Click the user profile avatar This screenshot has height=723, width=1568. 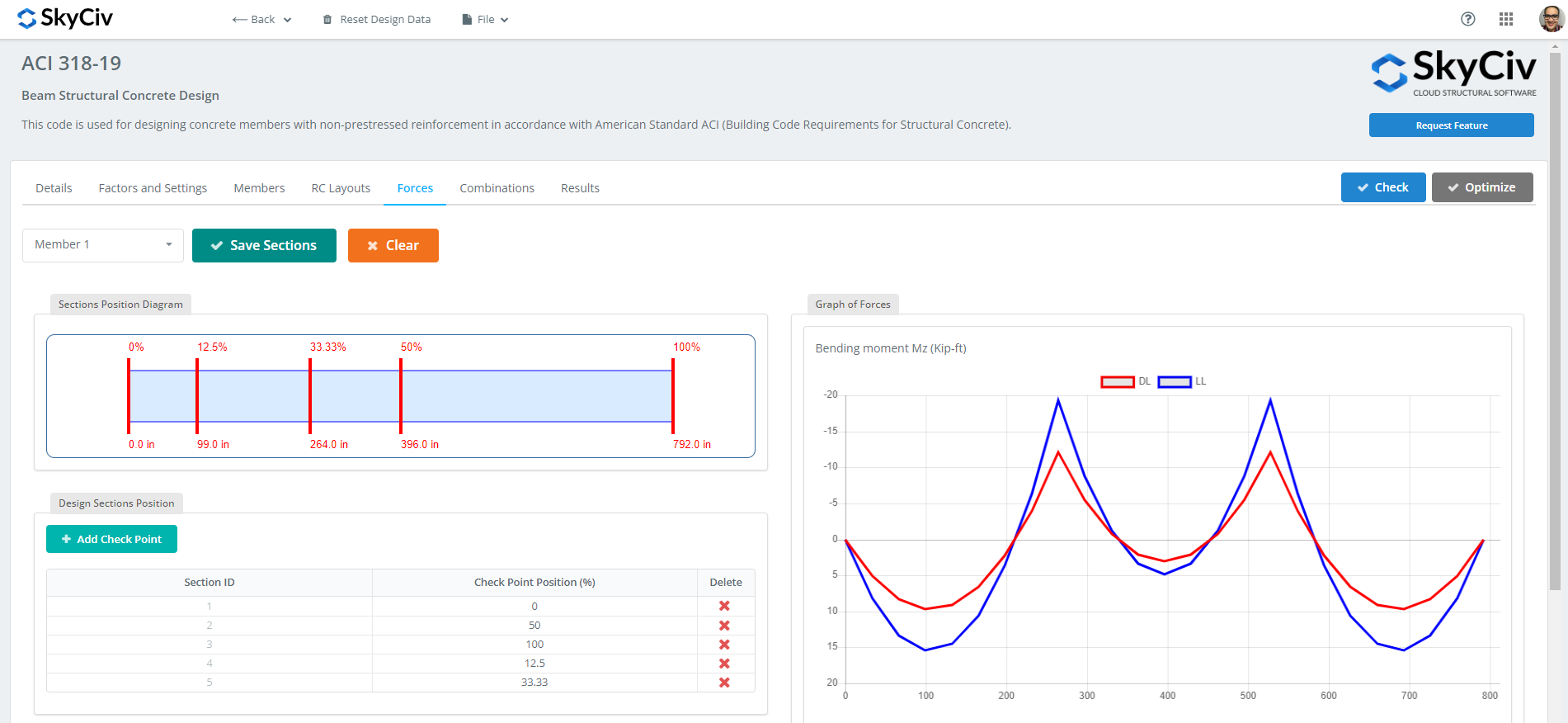tap(1551, 19)
